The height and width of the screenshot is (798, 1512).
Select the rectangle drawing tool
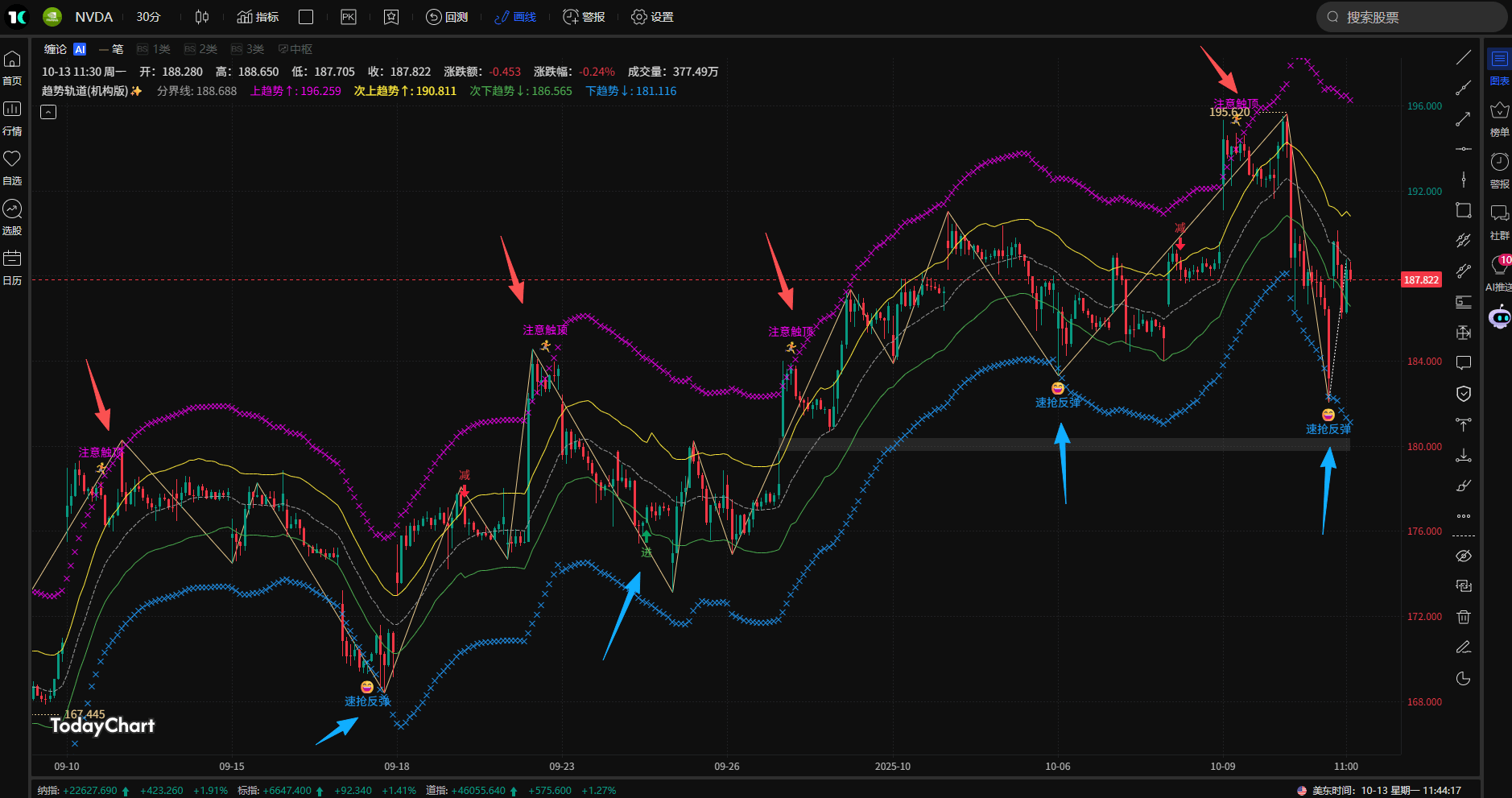pyautogui.click(x=1463, y=210)
